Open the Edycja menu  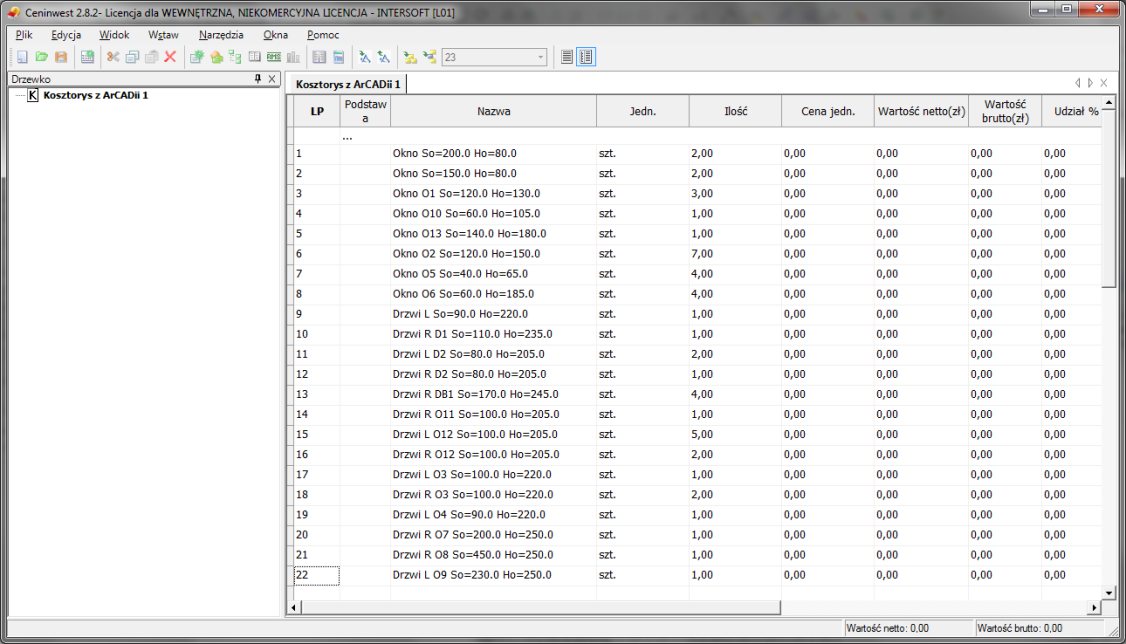[66, 34]
